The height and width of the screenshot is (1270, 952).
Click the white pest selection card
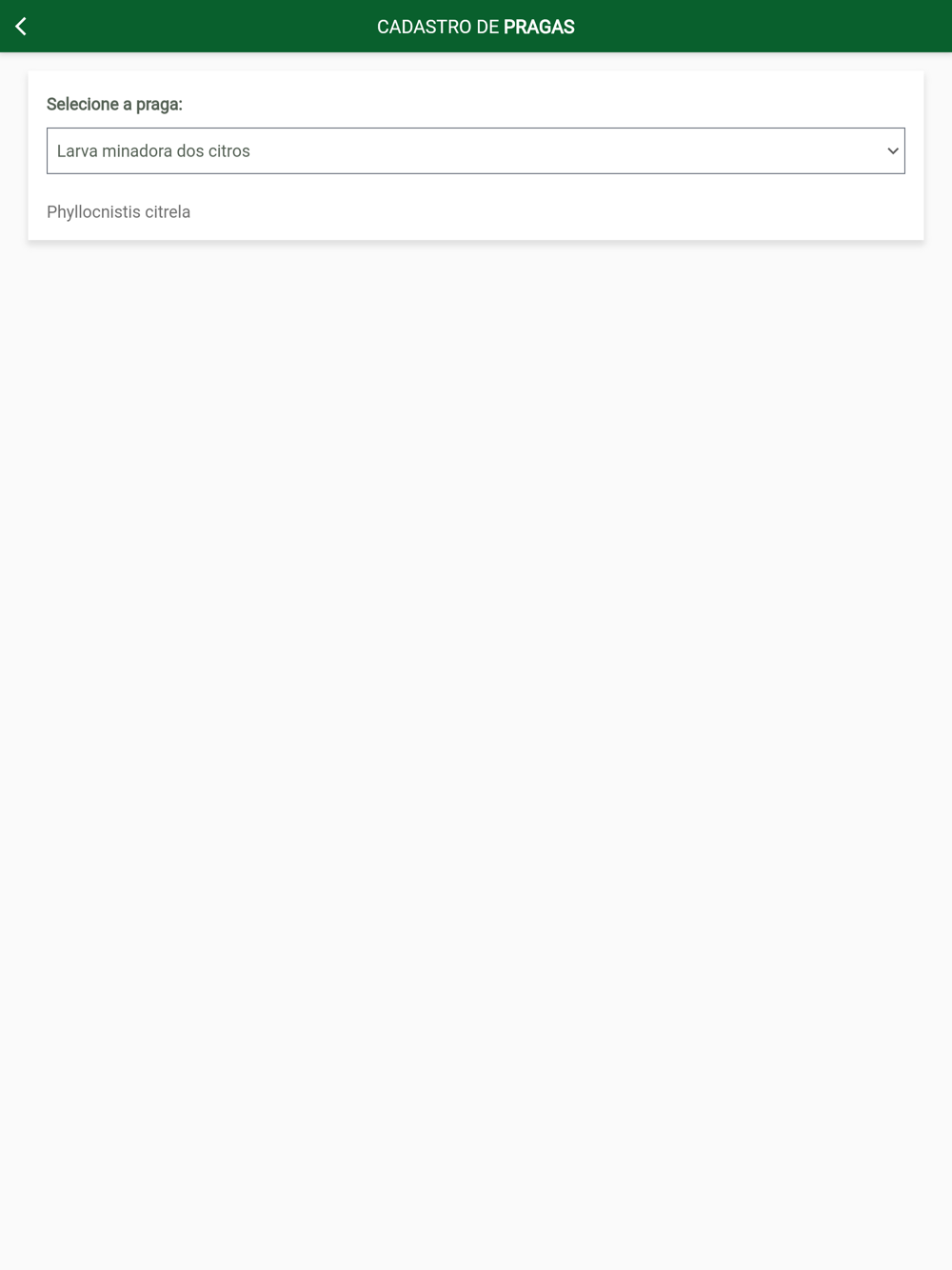point(476,155)
